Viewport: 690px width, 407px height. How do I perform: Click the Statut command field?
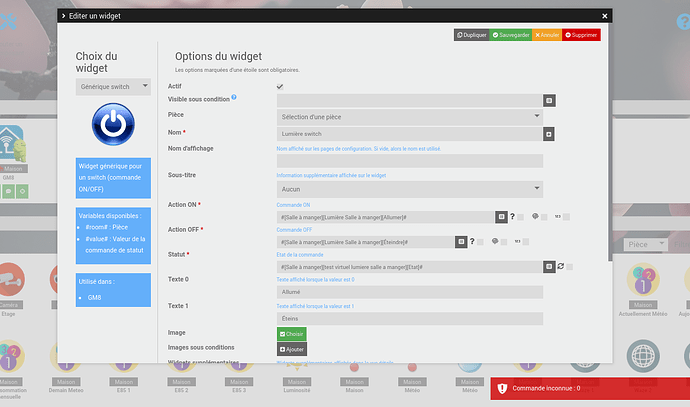(x=409, y=267)
